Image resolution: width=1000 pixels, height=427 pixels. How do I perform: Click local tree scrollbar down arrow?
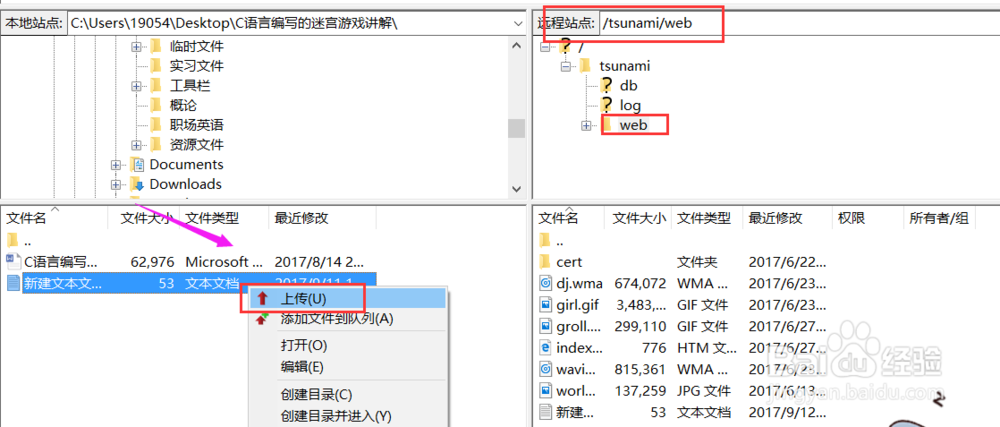pyautogui.click(x=517, y=189)
